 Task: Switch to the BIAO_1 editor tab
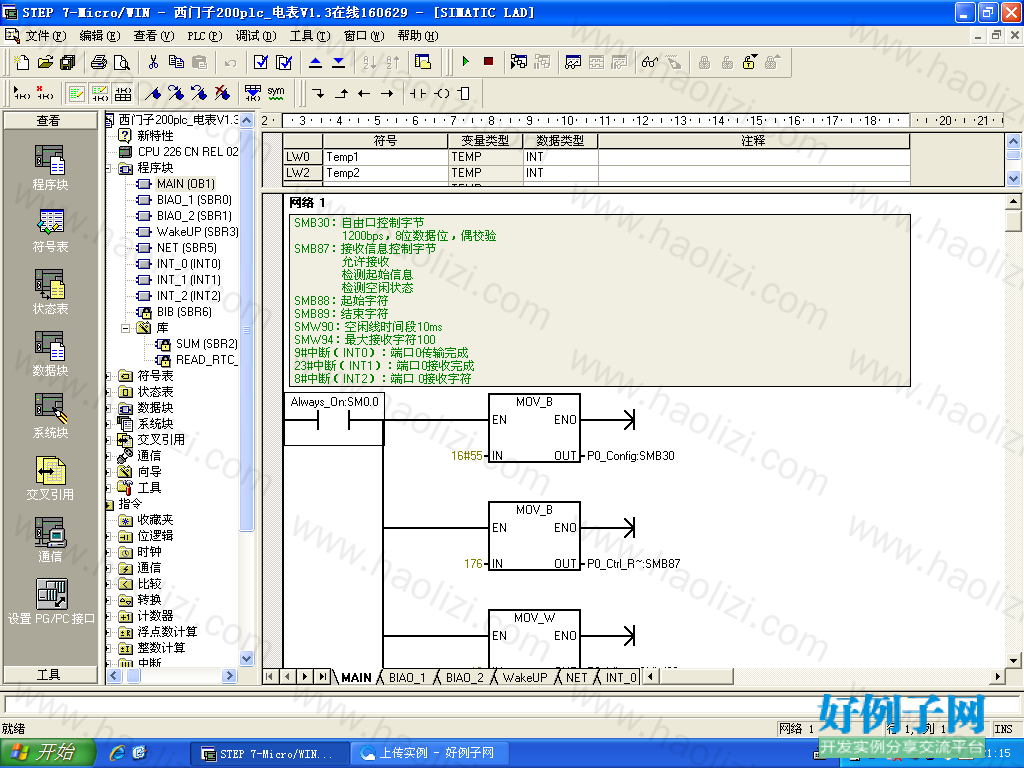pos(407,678)
